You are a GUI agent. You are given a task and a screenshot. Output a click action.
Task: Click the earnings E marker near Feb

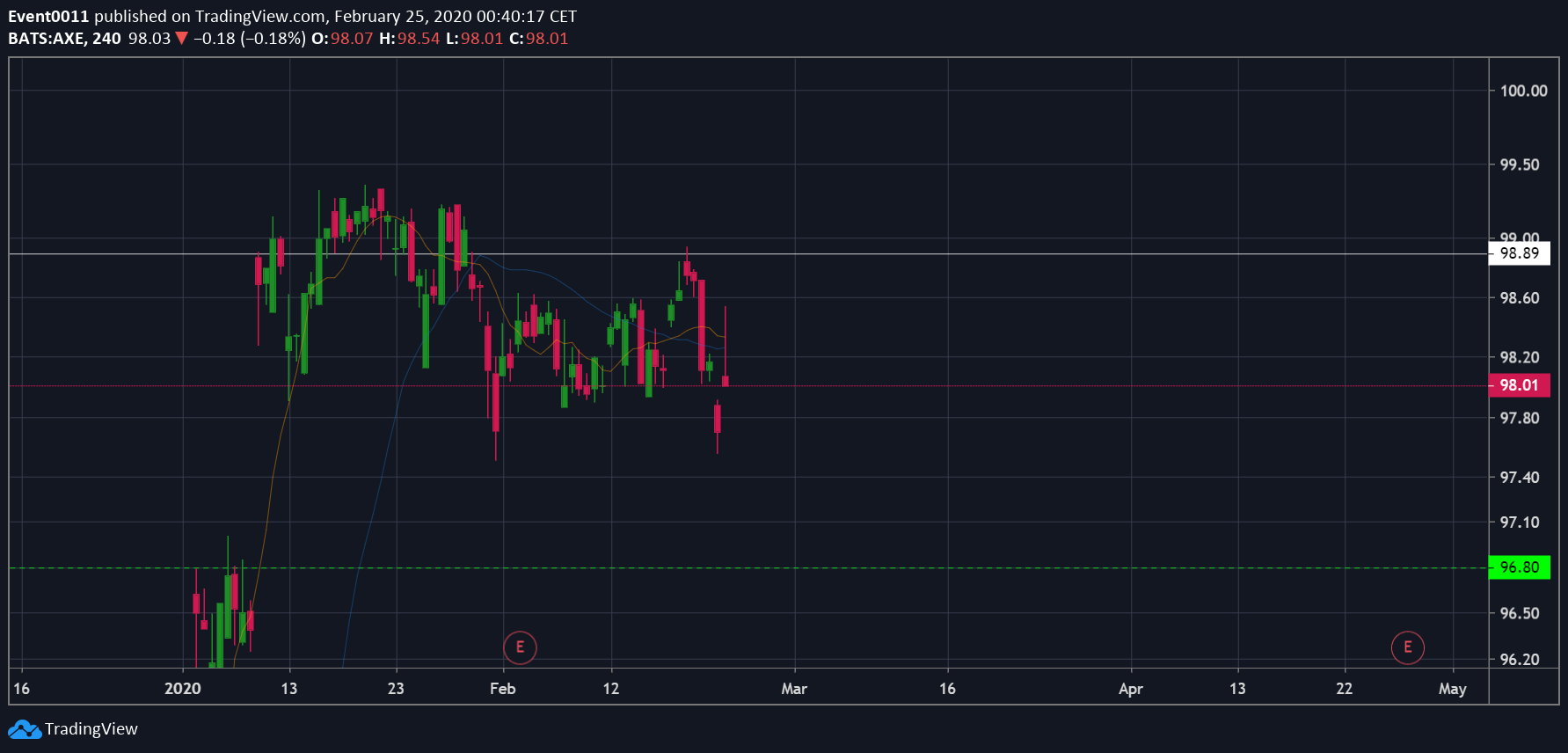click(520, 647)
